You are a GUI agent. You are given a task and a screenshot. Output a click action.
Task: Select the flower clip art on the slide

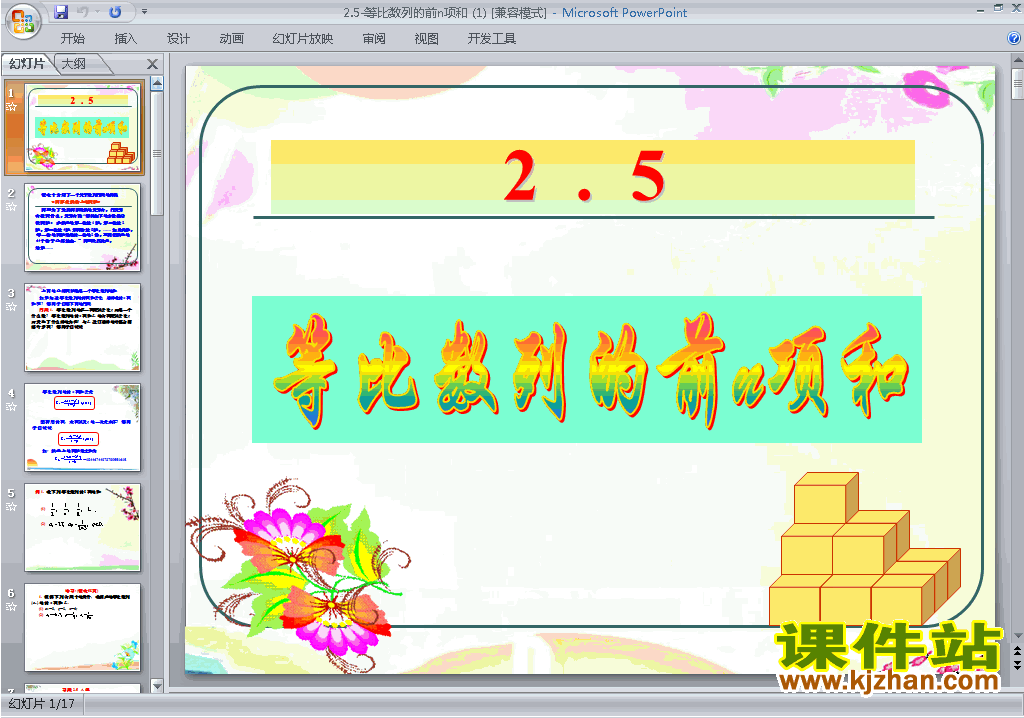pos(300,577)
